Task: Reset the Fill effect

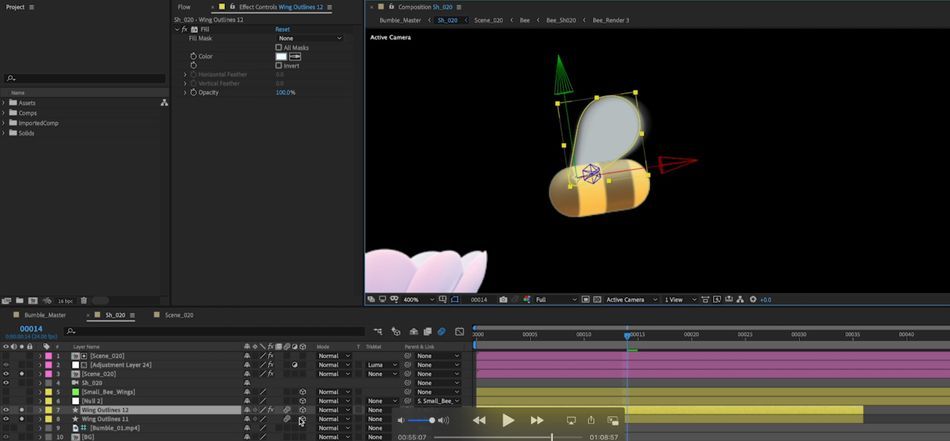Action: coord(282,29)
